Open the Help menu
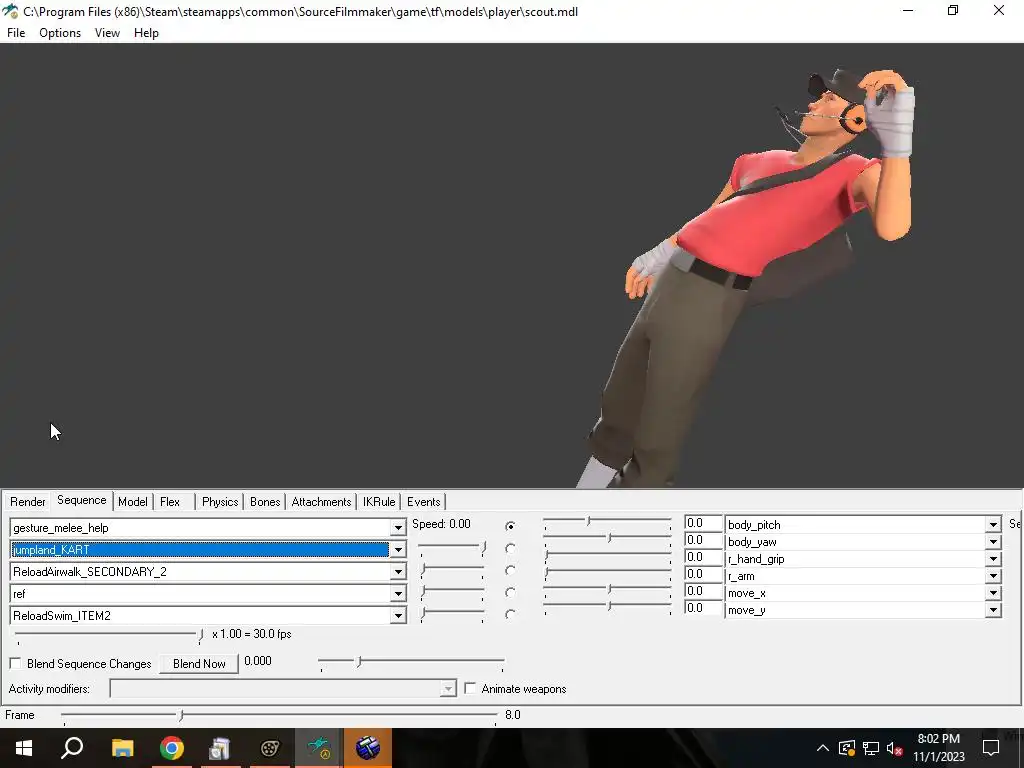The image size is (1024, 768). 146,33
